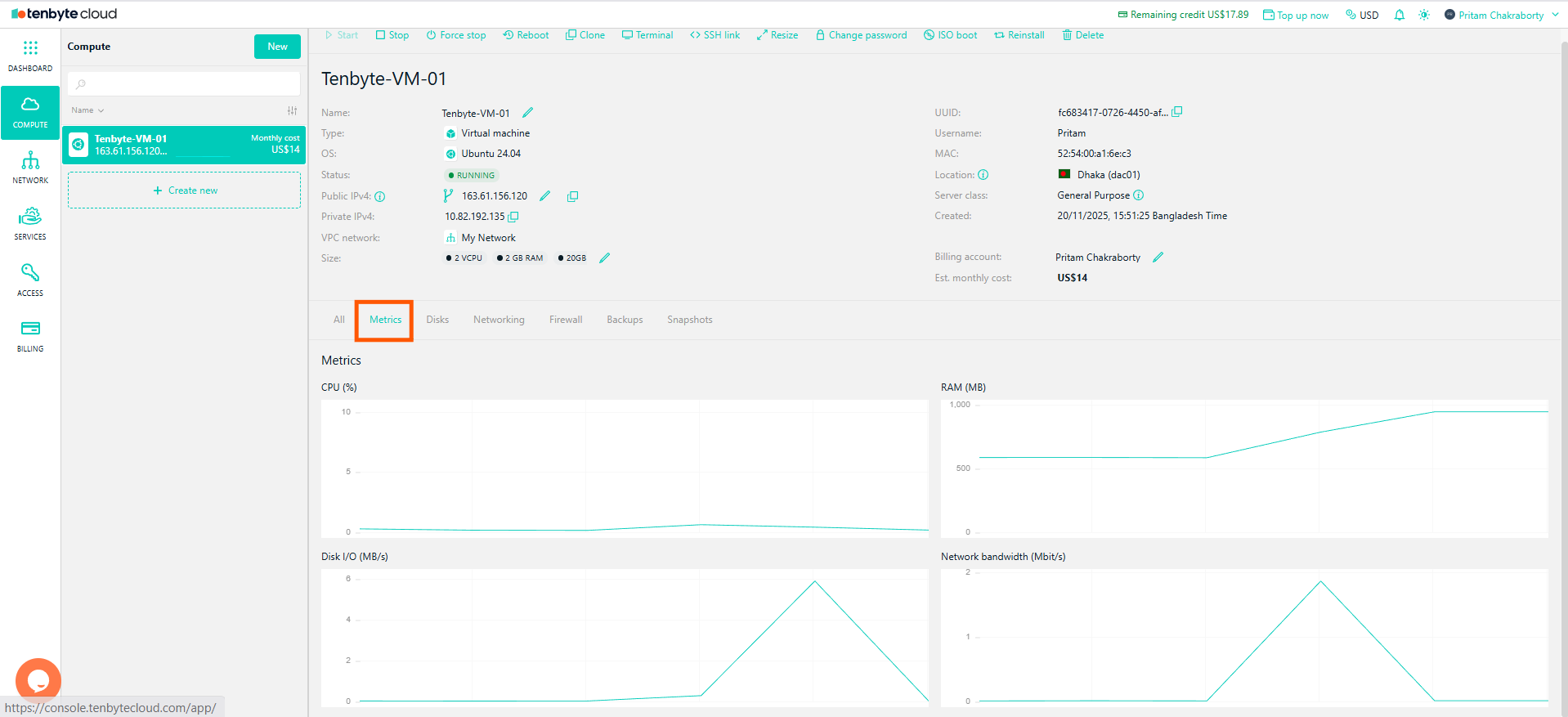1568x717 pixels.
Task: Open the My Network VPC link
Action: [488, 238]
